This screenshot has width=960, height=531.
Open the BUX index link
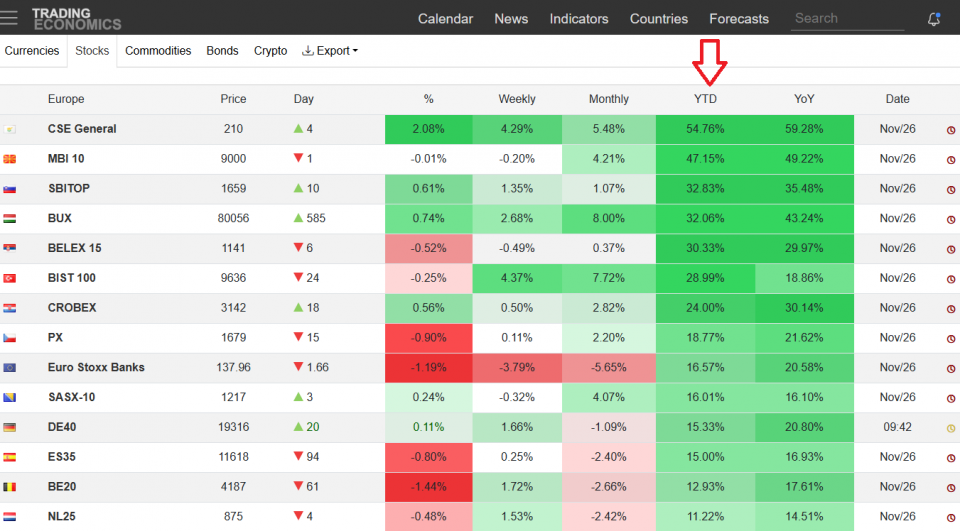coord(59,218)
